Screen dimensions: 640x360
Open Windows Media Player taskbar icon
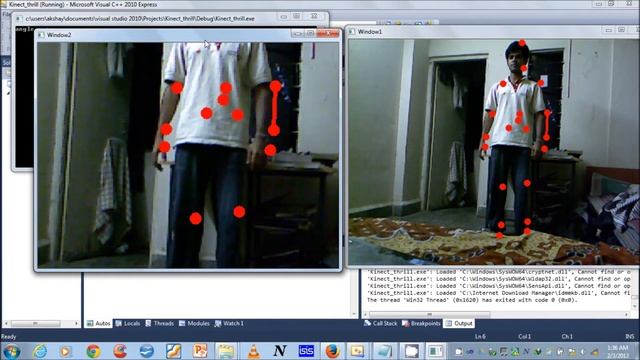pyautogui.click(x=65, y=351)
